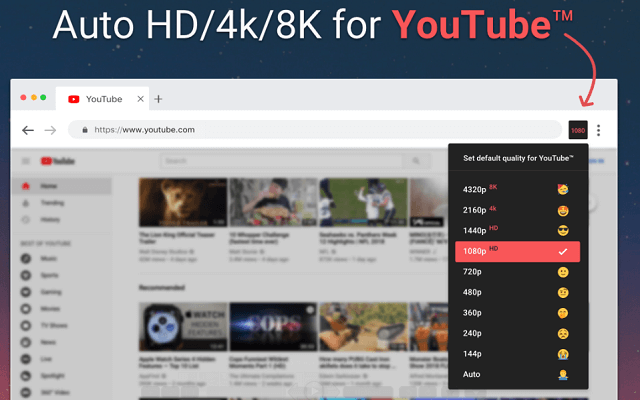Set default quality to 480p
This screenshot has width=640, height=400.
pyautogui.click(x=517, y=292)
